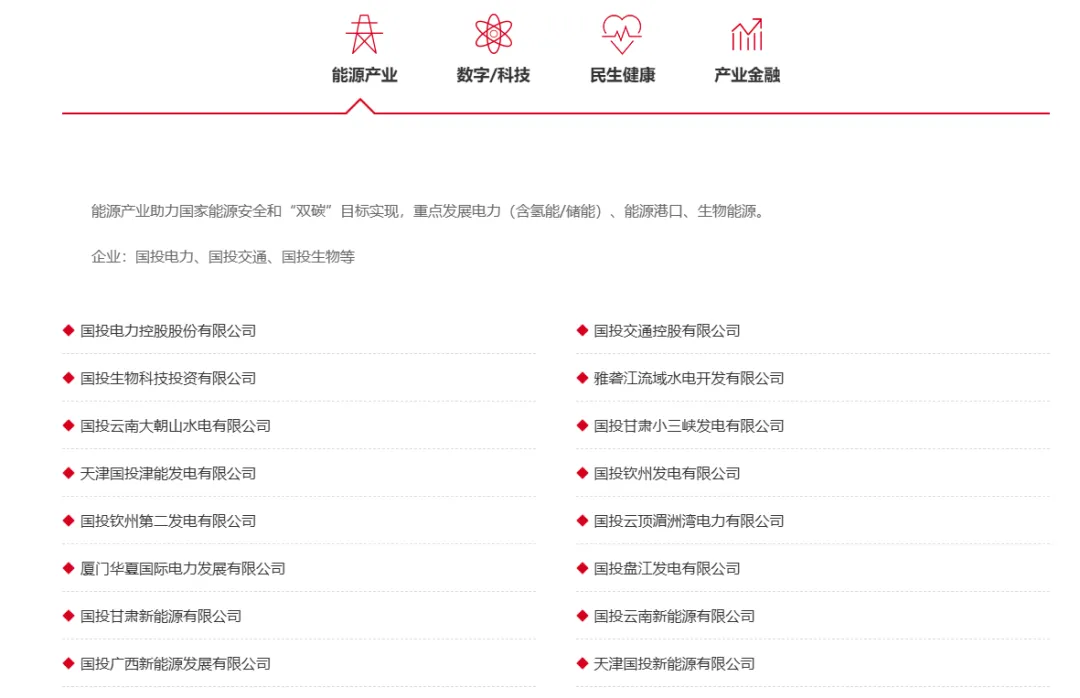Click the red diamond bullet beside 国投甘肃新能源有限公司

[68, 616]
